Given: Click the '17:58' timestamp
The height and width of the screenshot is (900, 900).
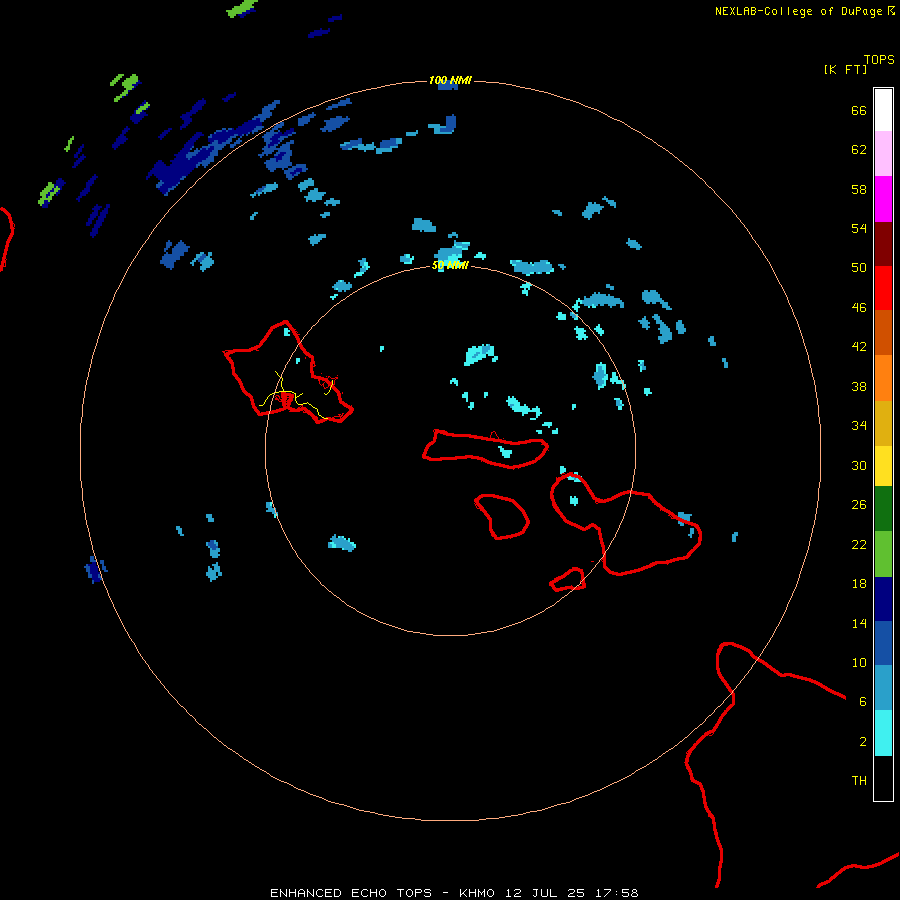Looking at the screenshot, I should [x=617, y=893].
